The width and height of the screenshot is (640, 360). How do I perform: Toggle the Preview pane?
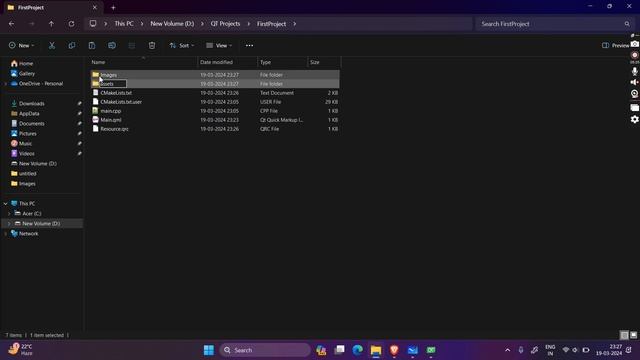point(616,46)
